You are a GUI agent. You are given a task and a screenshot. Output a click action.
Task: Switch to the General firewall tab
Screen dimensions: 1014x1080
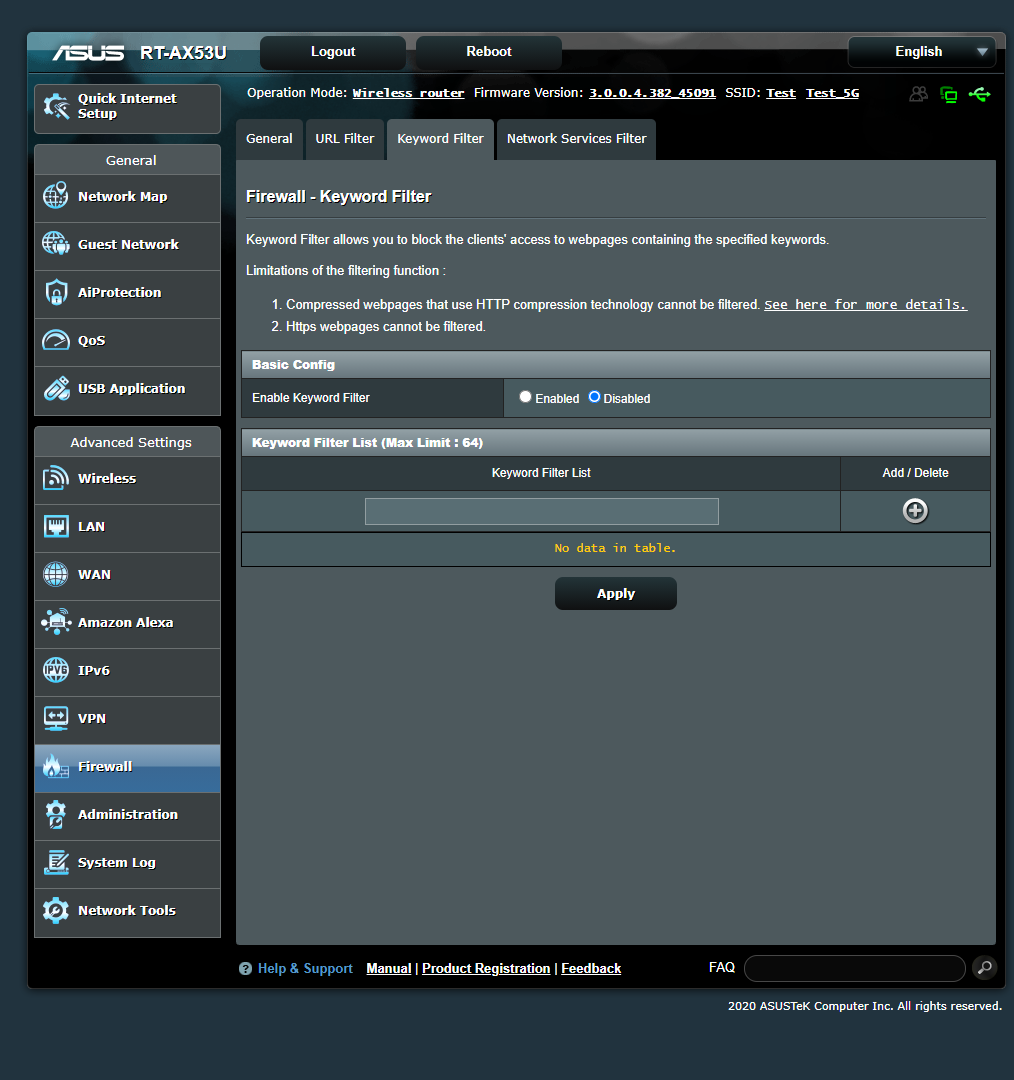pyautogui.click(x=269, y=139)
